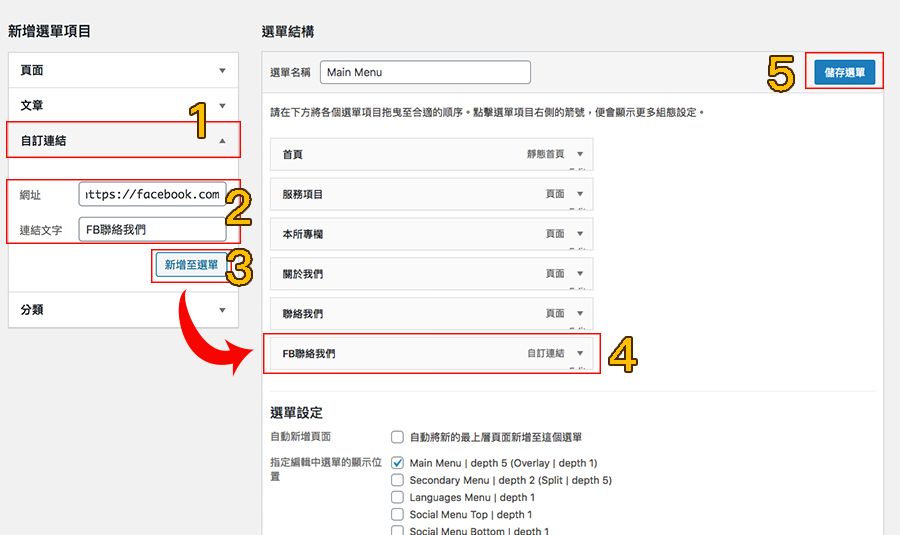Expand the 首頁 menu item arrow

tap(580, 154)
